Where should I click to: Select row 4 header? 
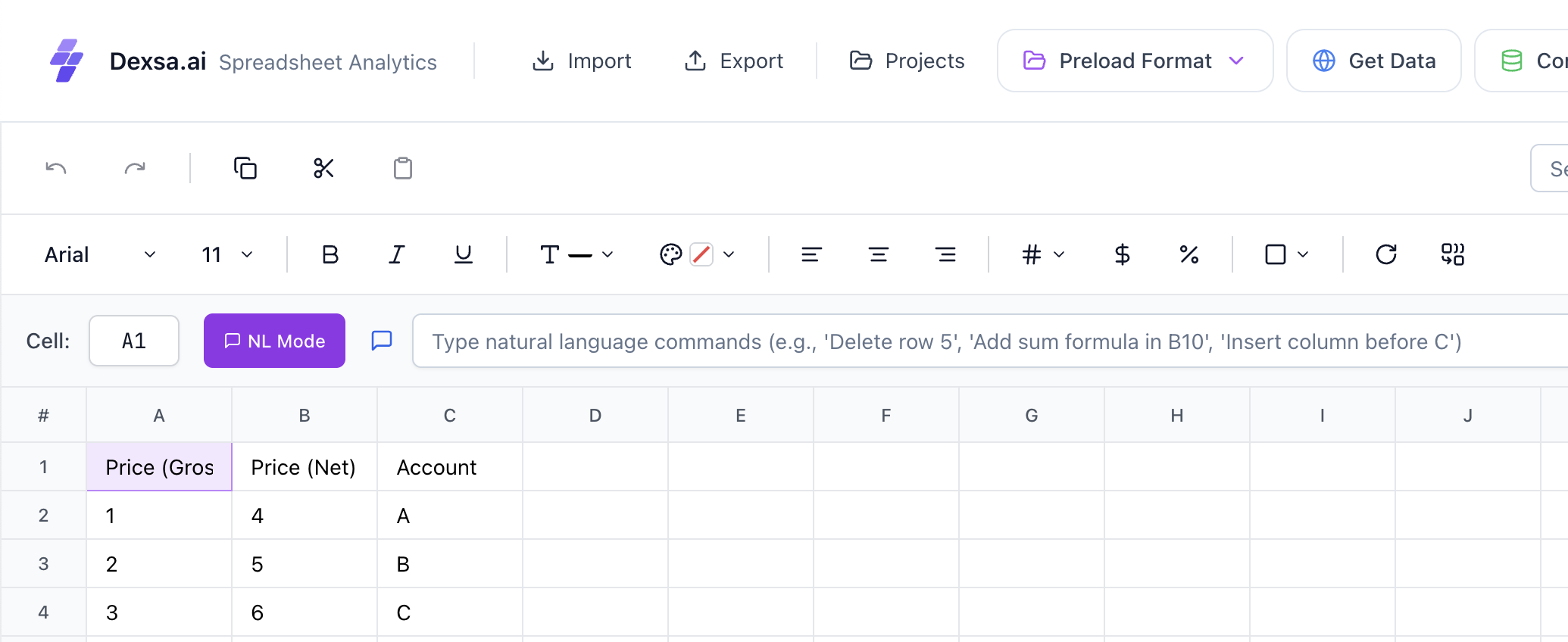44,612
